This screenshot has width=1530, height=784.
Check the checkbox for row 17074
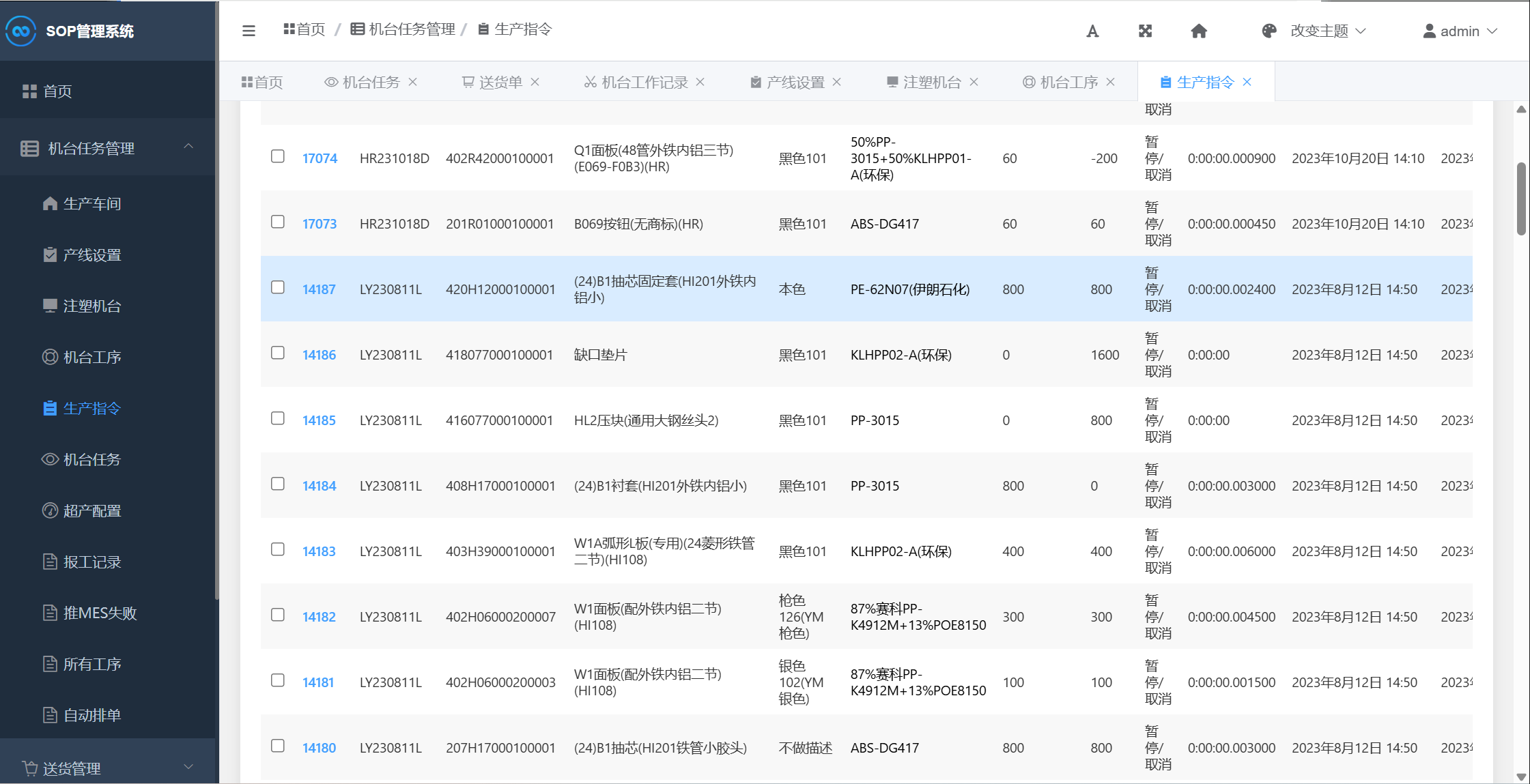tap(278, 156)
